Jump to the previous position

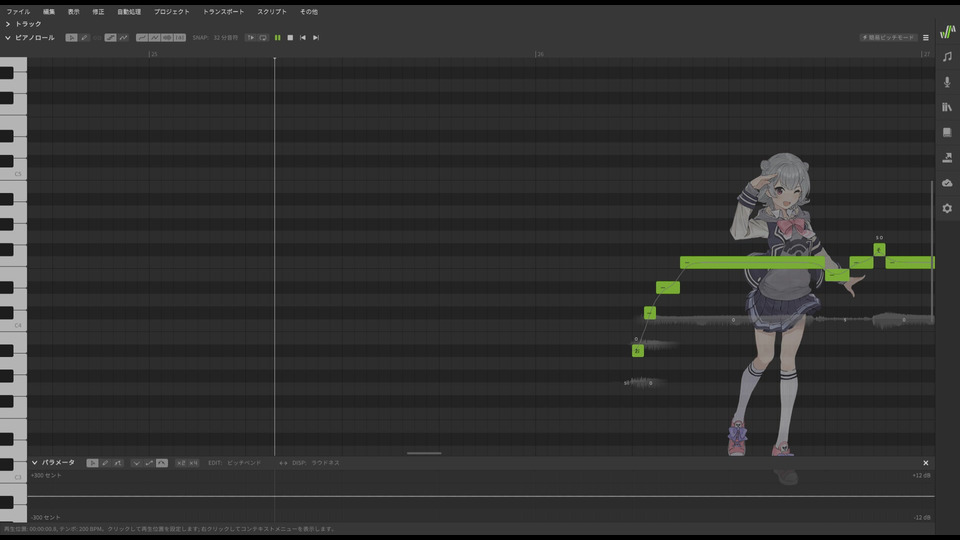point(303,38)
